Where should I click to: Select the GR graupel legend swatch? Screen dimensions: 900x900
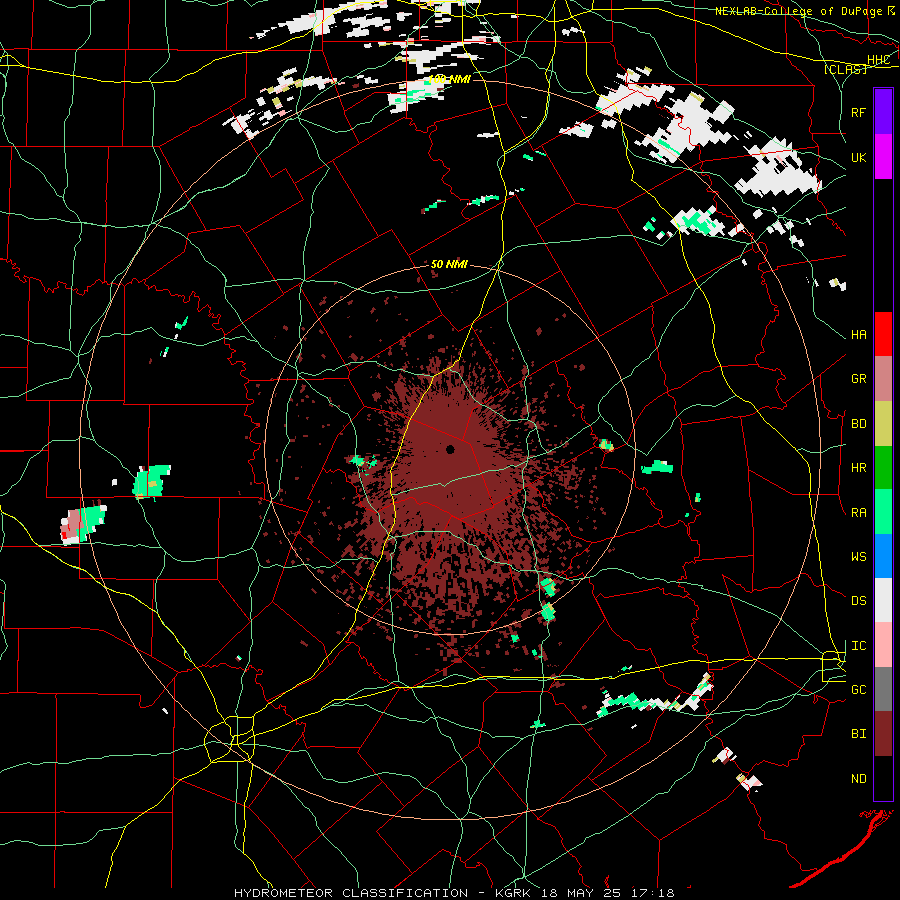(883, 379)
